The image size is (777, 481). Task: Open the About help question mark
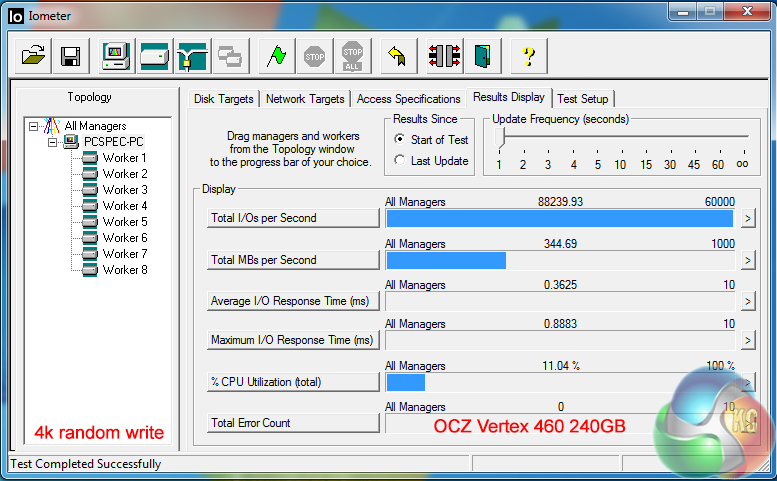point(529,56)
